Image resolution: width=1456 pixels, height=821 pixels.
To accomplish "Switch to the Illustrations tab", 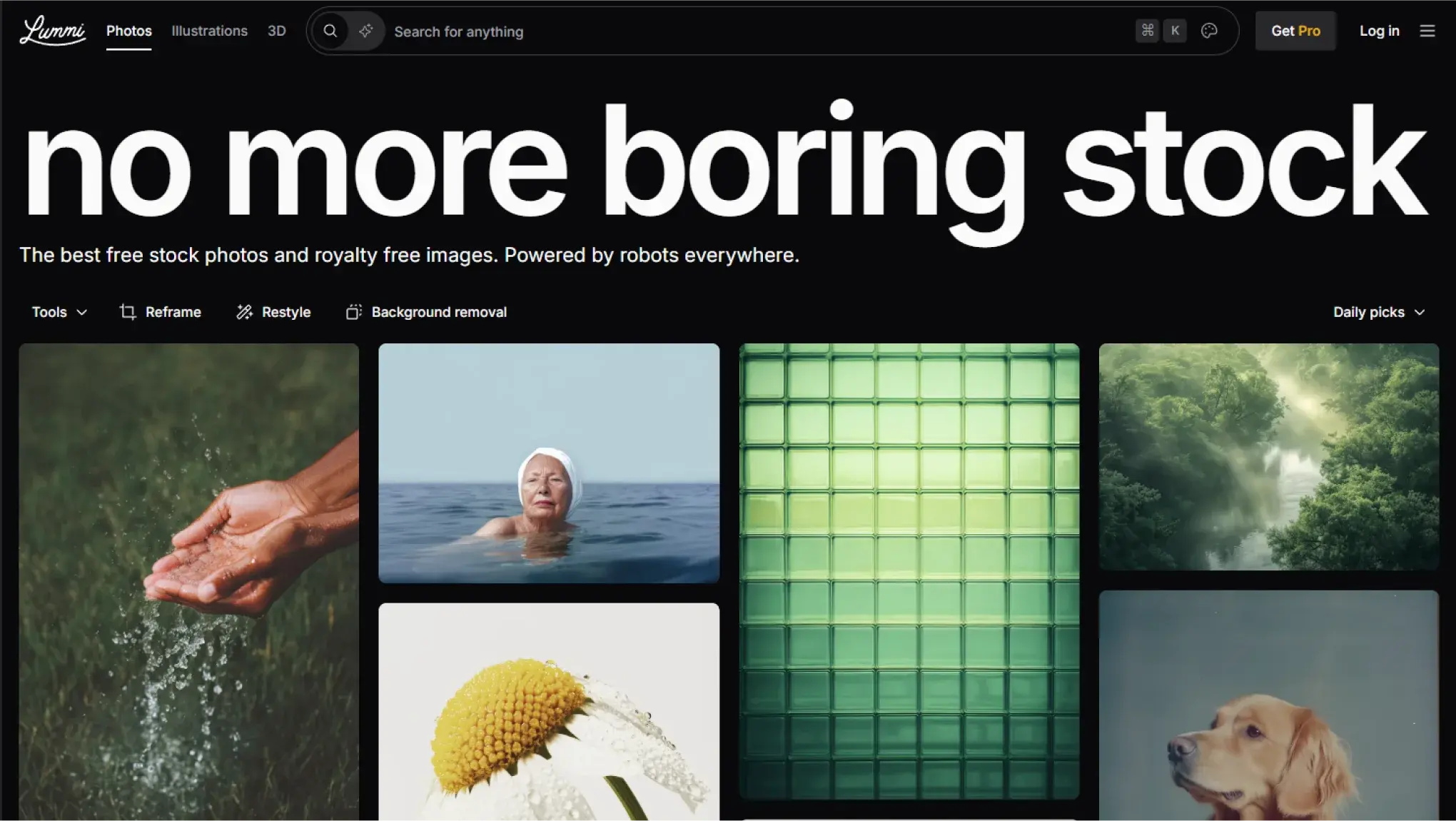I will pos(209,31).
